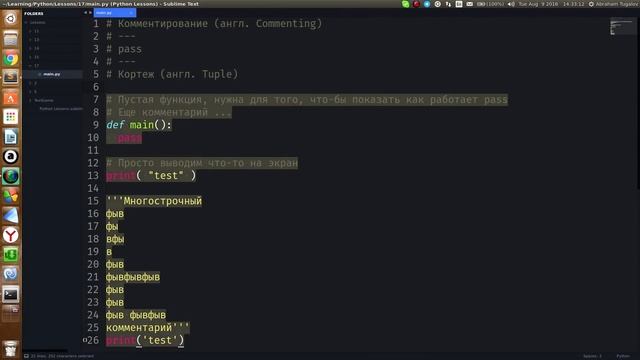Open the colorful apps grid launcher icon
640x360 pixels.
(11, 117)
